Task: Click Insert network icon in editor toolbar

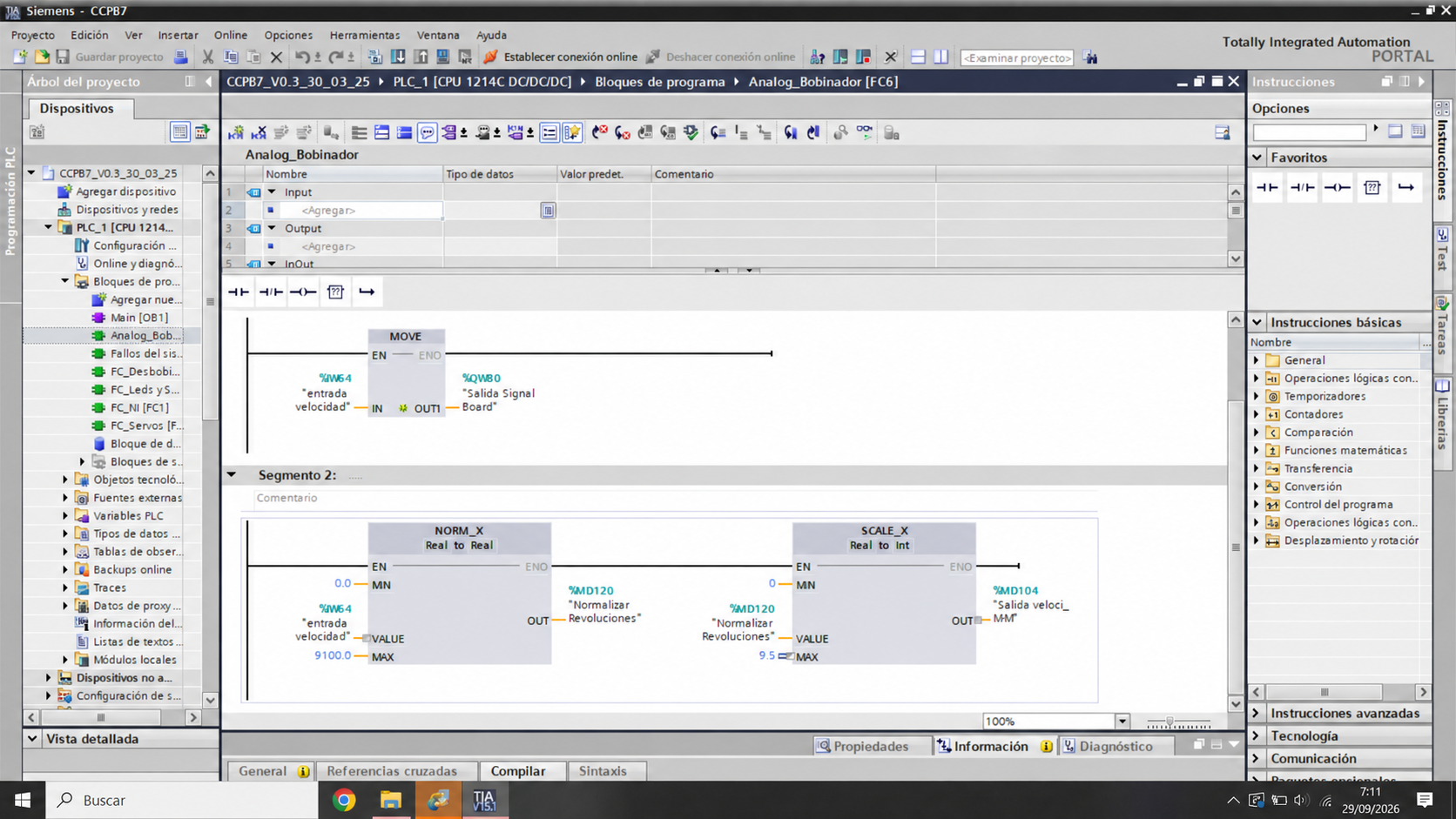Action: pos(236,132)
